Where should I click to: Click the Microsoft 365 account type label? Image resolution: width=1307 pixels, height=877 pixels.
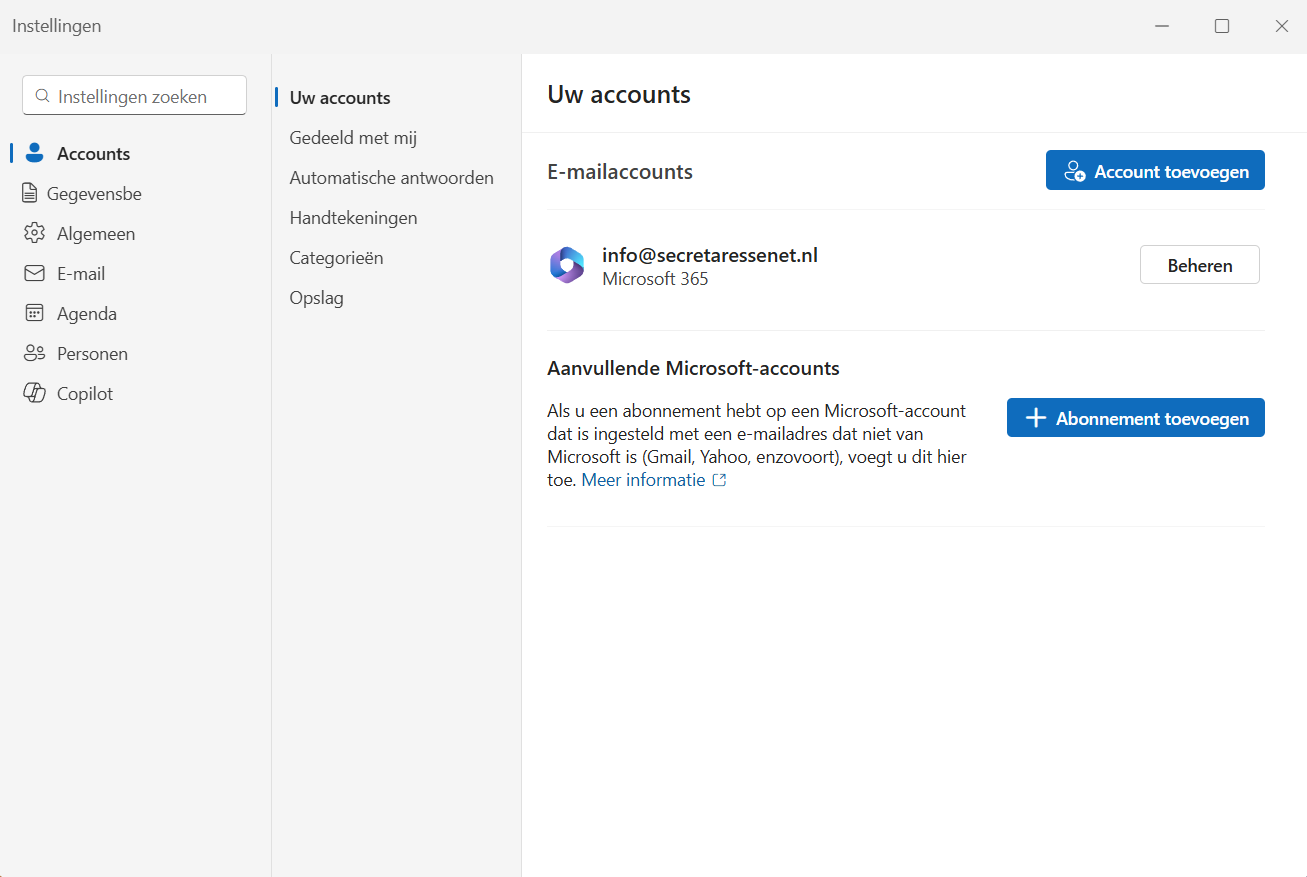(655, 279)
